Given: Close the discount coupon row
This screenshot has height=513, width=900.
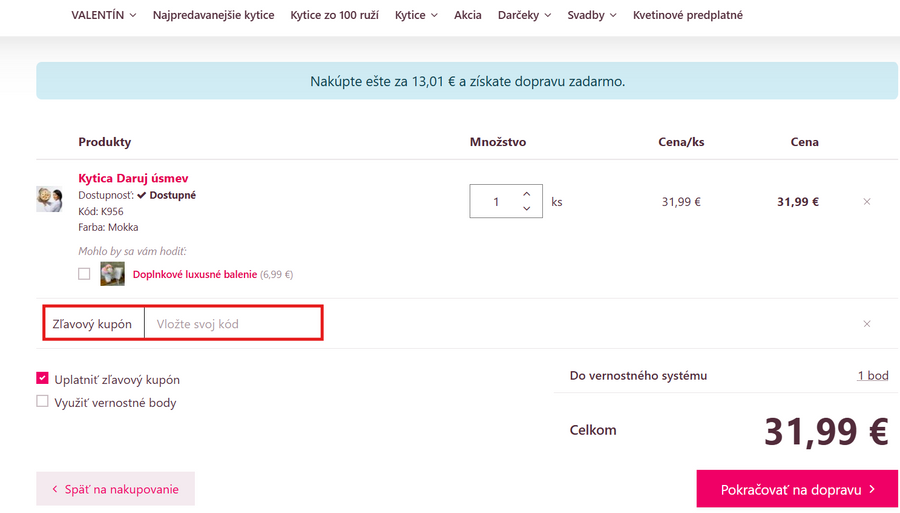Looking at the screenshot, I should click(867, 324).
